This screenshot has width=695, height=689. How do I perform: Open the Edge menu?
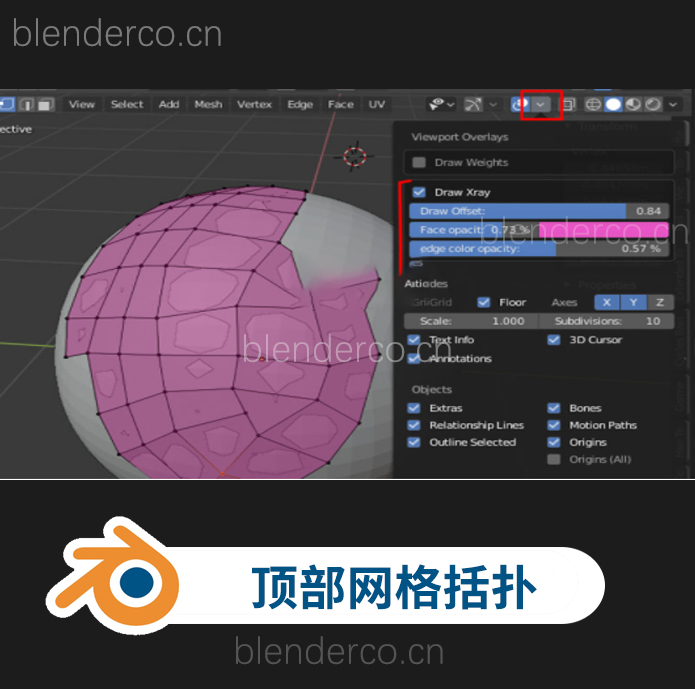[300, 105]
